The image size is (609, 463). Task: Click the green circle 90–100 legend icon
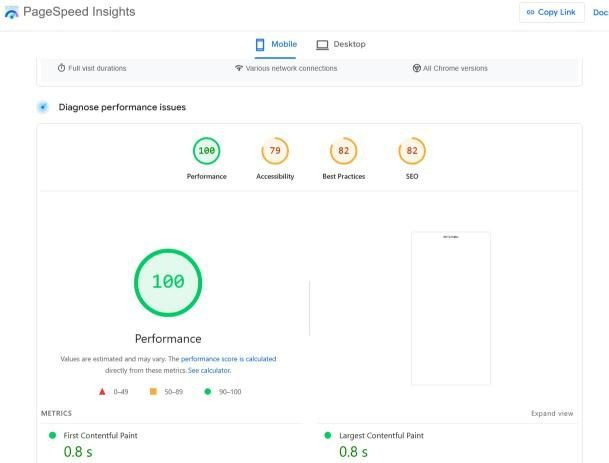click(x=208, y=392)
